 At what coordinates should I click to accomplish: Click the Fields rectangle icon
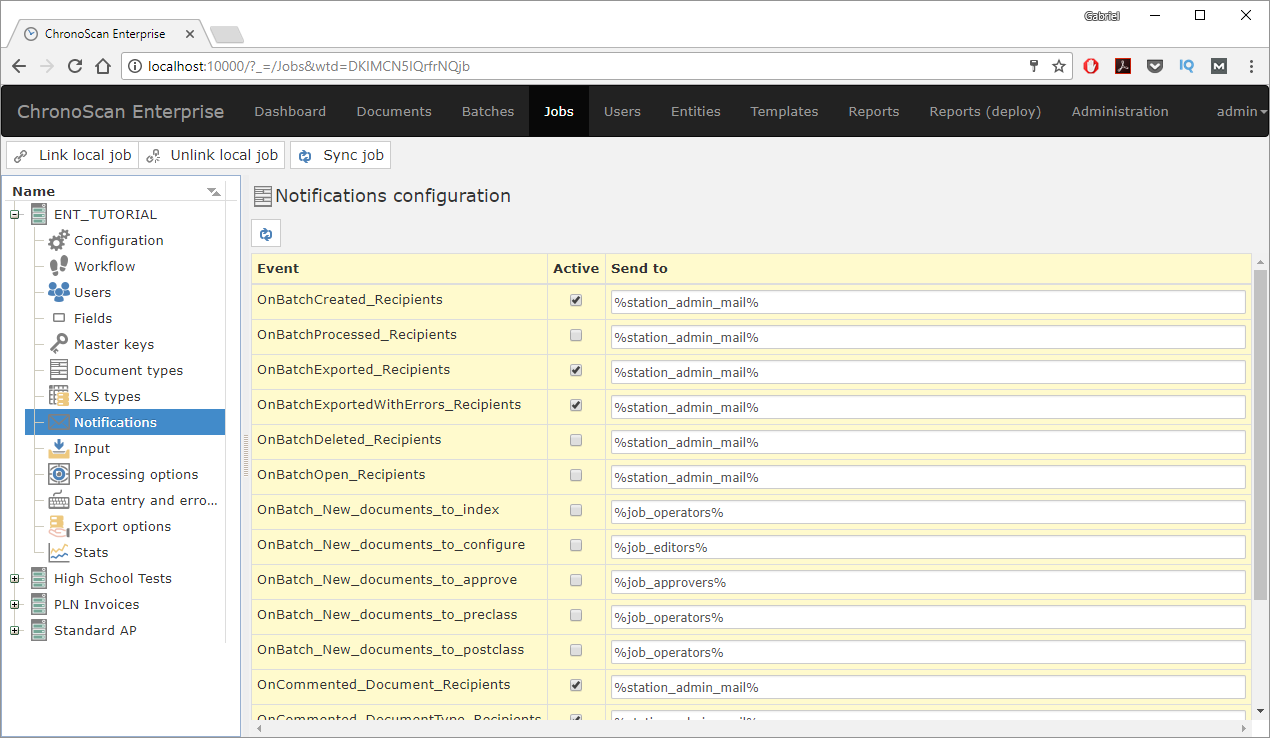pyautogui.click(x=59, y=318)
